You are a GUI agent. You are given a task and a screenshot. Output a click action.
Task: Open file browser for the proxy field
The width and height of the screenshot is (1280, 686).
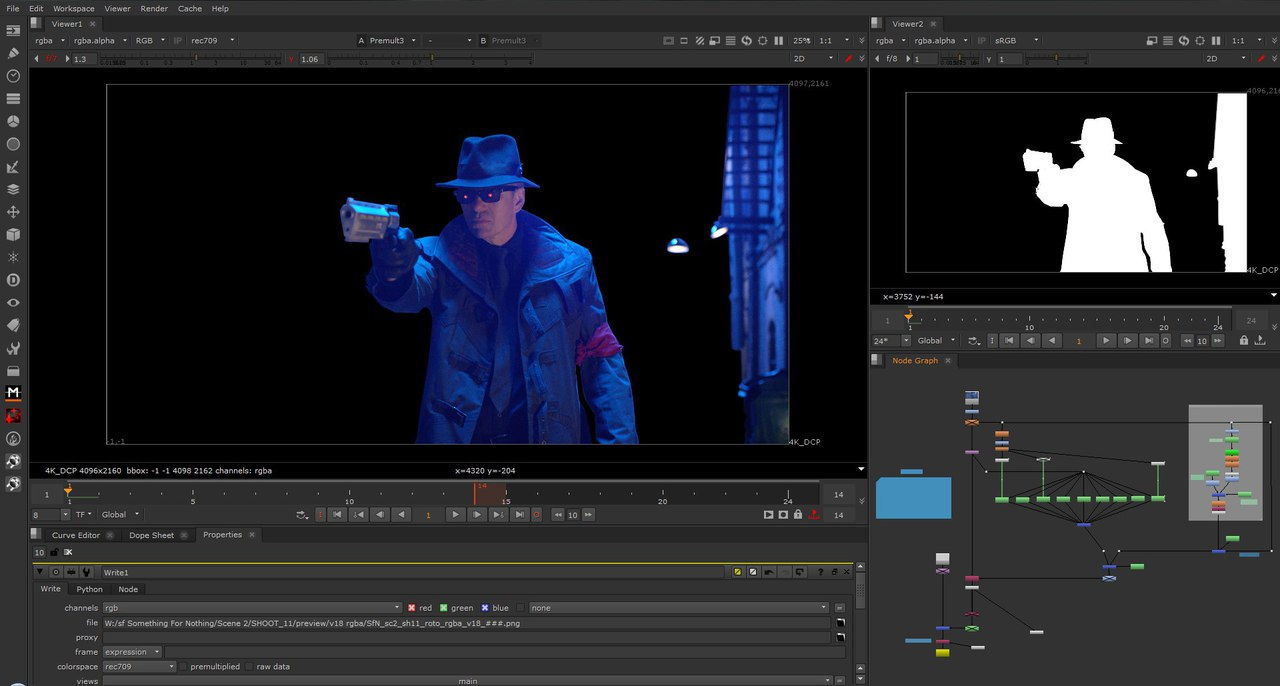pyautogui.click(x=841, y=637)
